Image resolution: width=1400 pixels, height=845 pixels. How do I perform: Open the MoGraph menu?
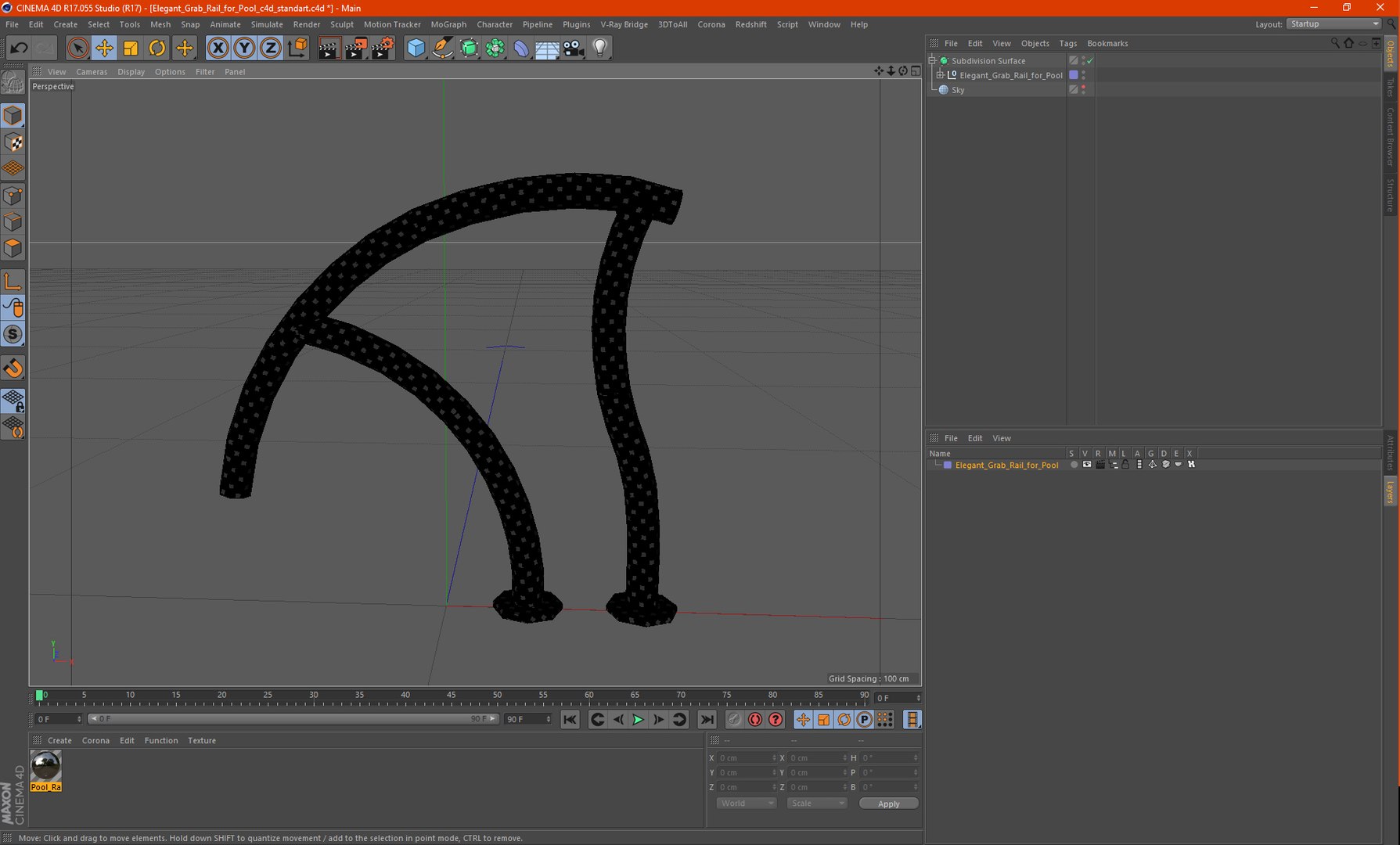(448, 24)
